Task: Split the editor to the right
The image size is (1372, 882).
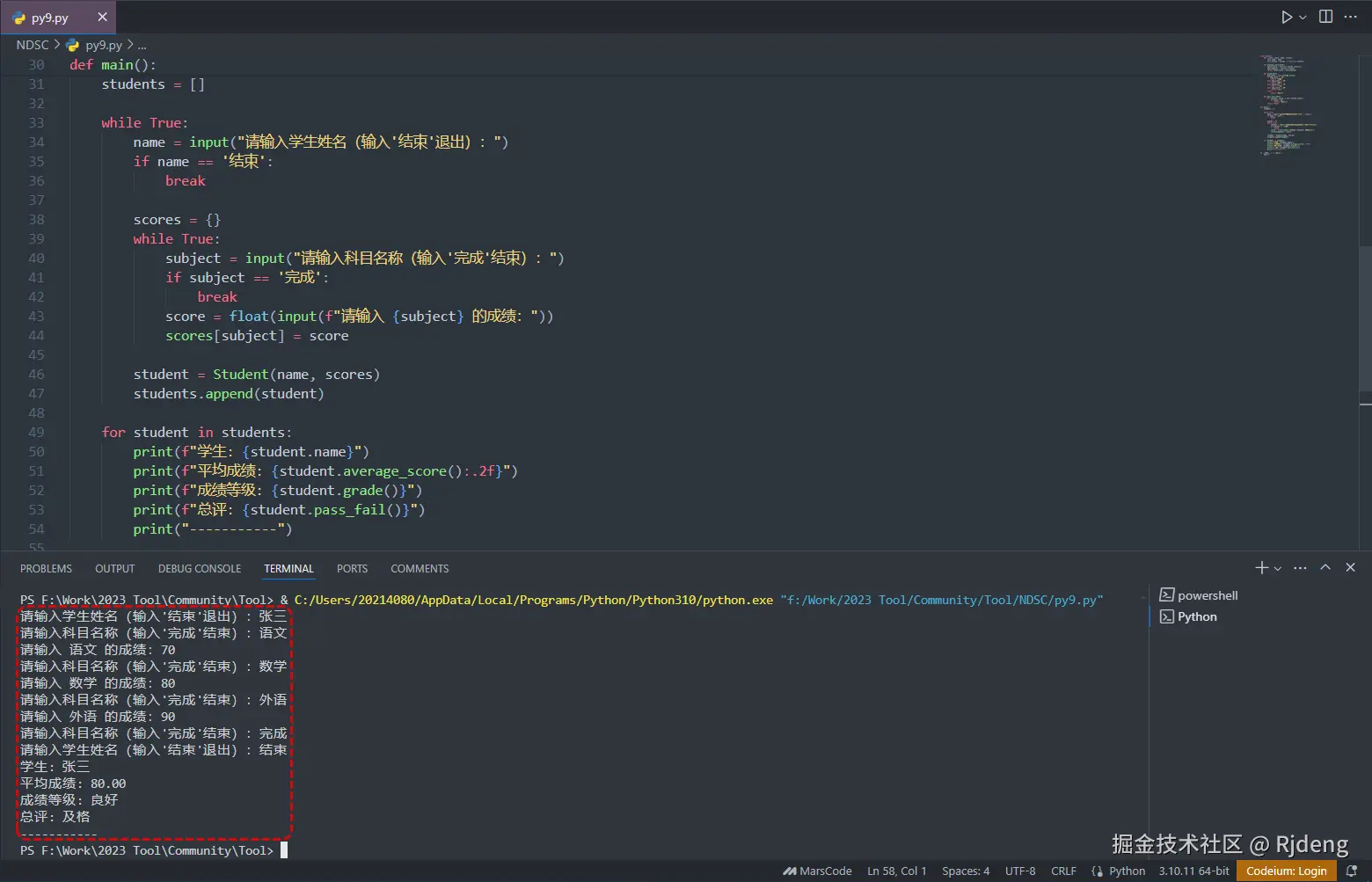Action: click(x=1325, y=17)
